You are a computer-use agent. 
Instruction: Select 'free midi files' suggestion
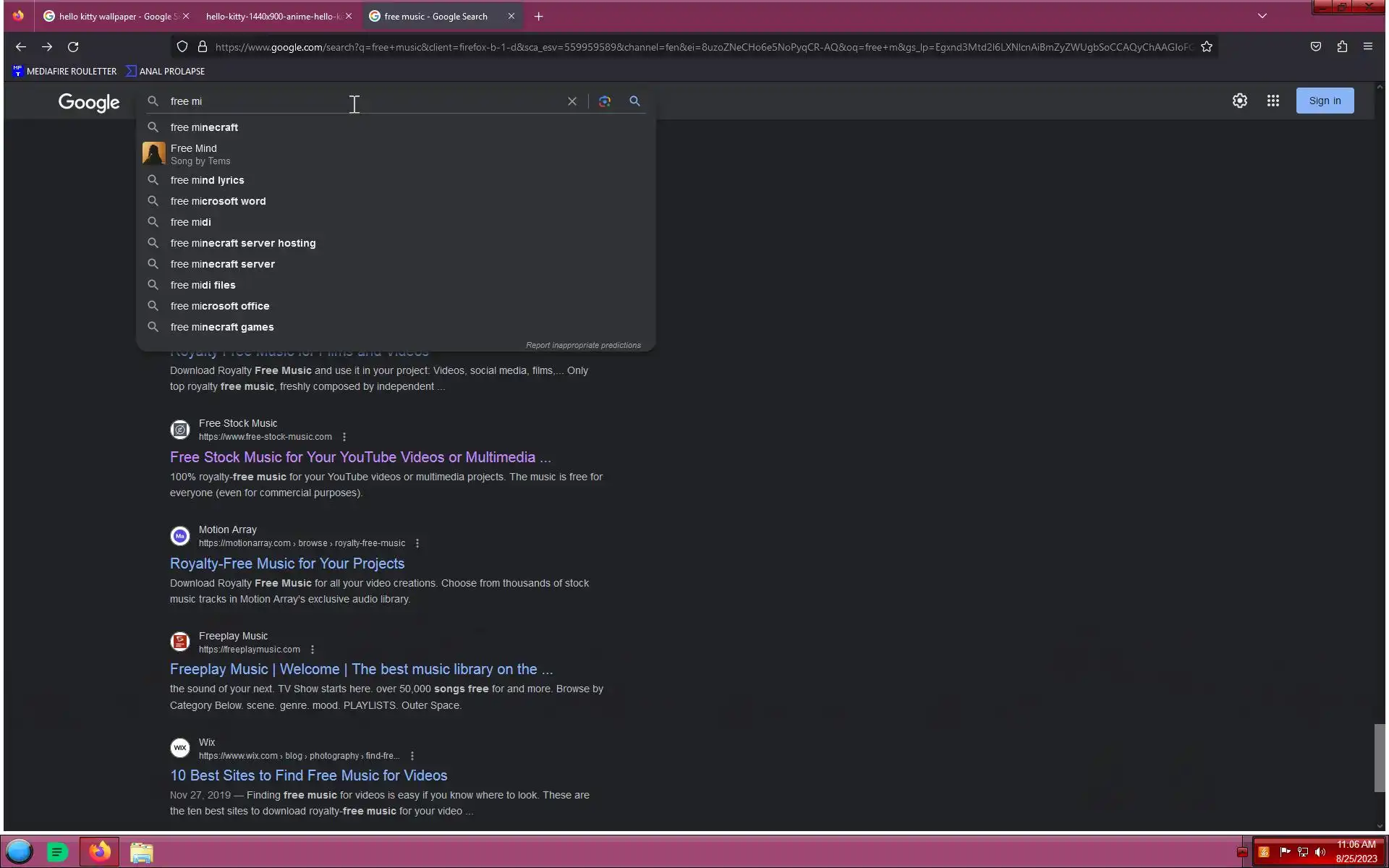point(203,285)
